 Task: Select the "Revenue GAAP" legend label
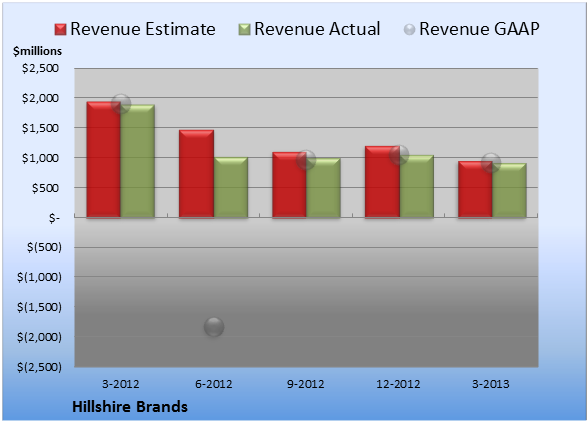click(x=479, y=29)
